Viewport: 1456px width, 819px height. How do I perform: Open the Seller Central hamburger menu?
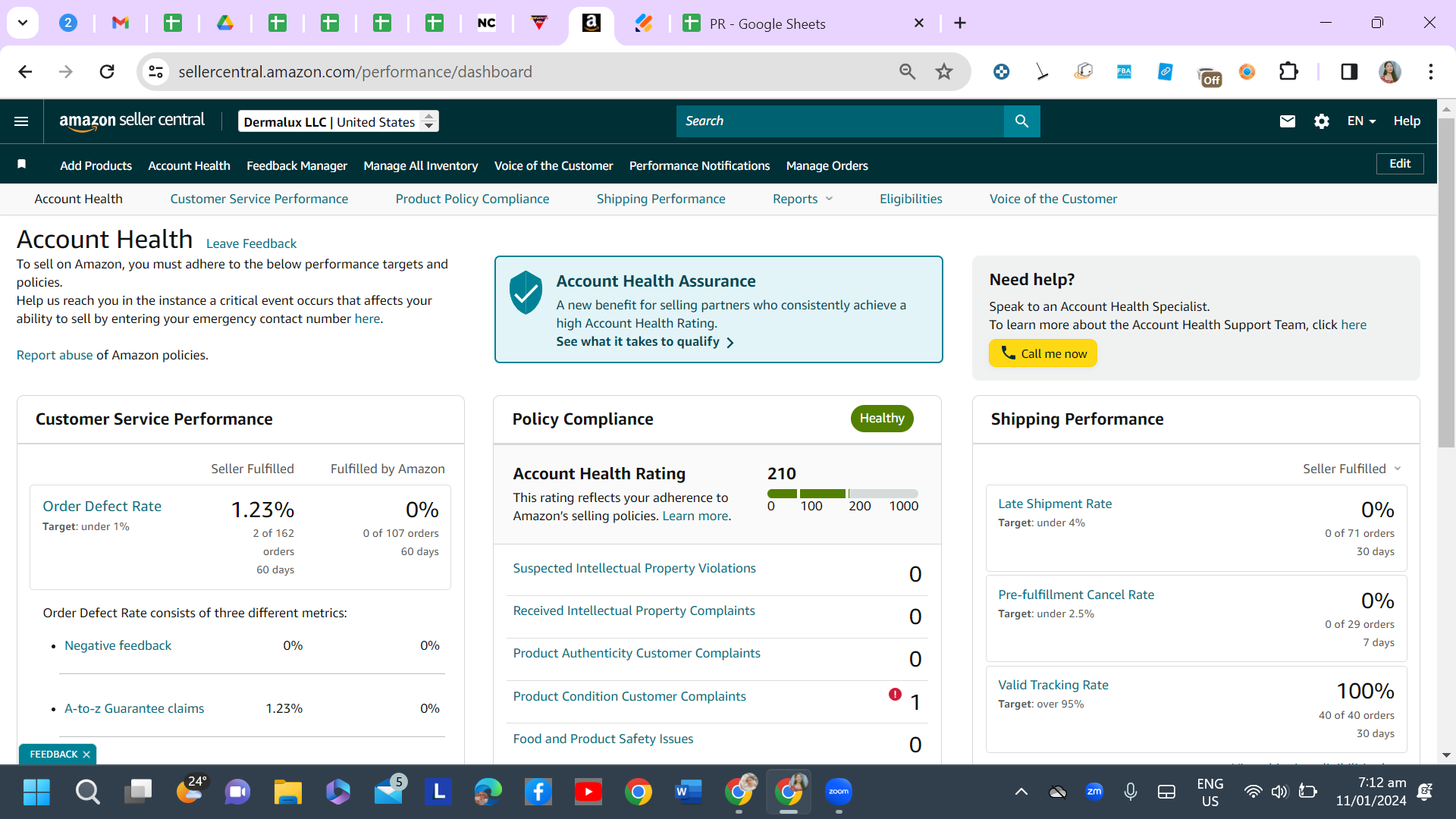[x=21, y=121]
